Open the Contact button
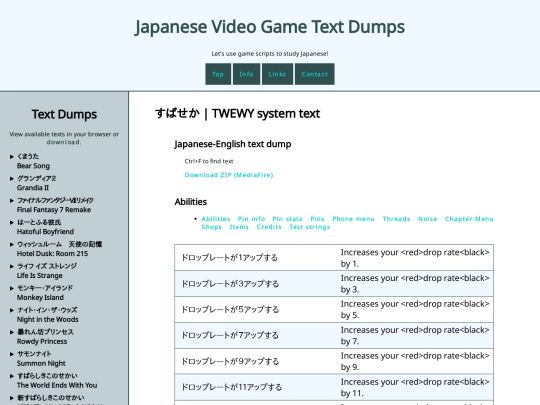Screen dimensions: 540x405 point(314,74)
